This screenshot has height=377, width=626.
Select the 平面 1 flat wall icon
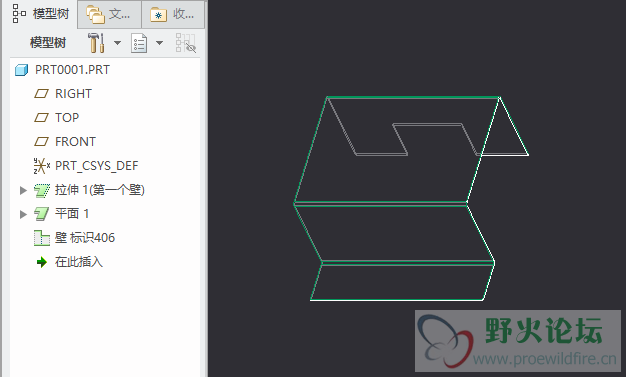tap(42, 214)
